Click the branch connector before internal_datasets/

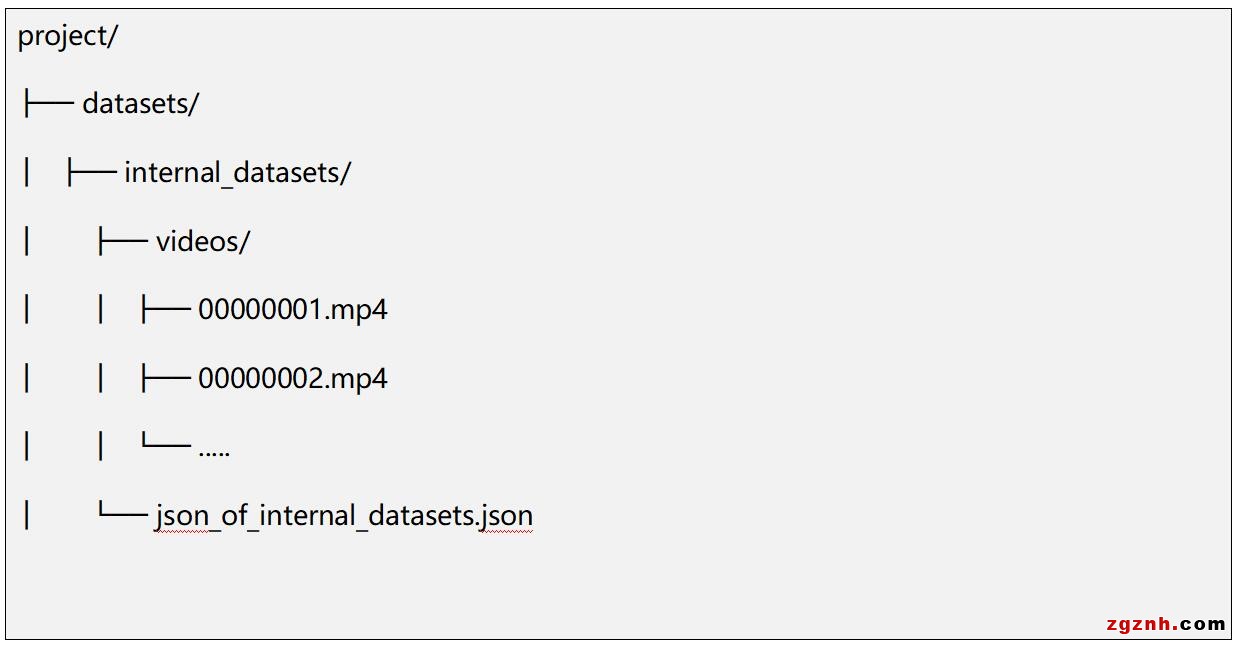point(91,173)
